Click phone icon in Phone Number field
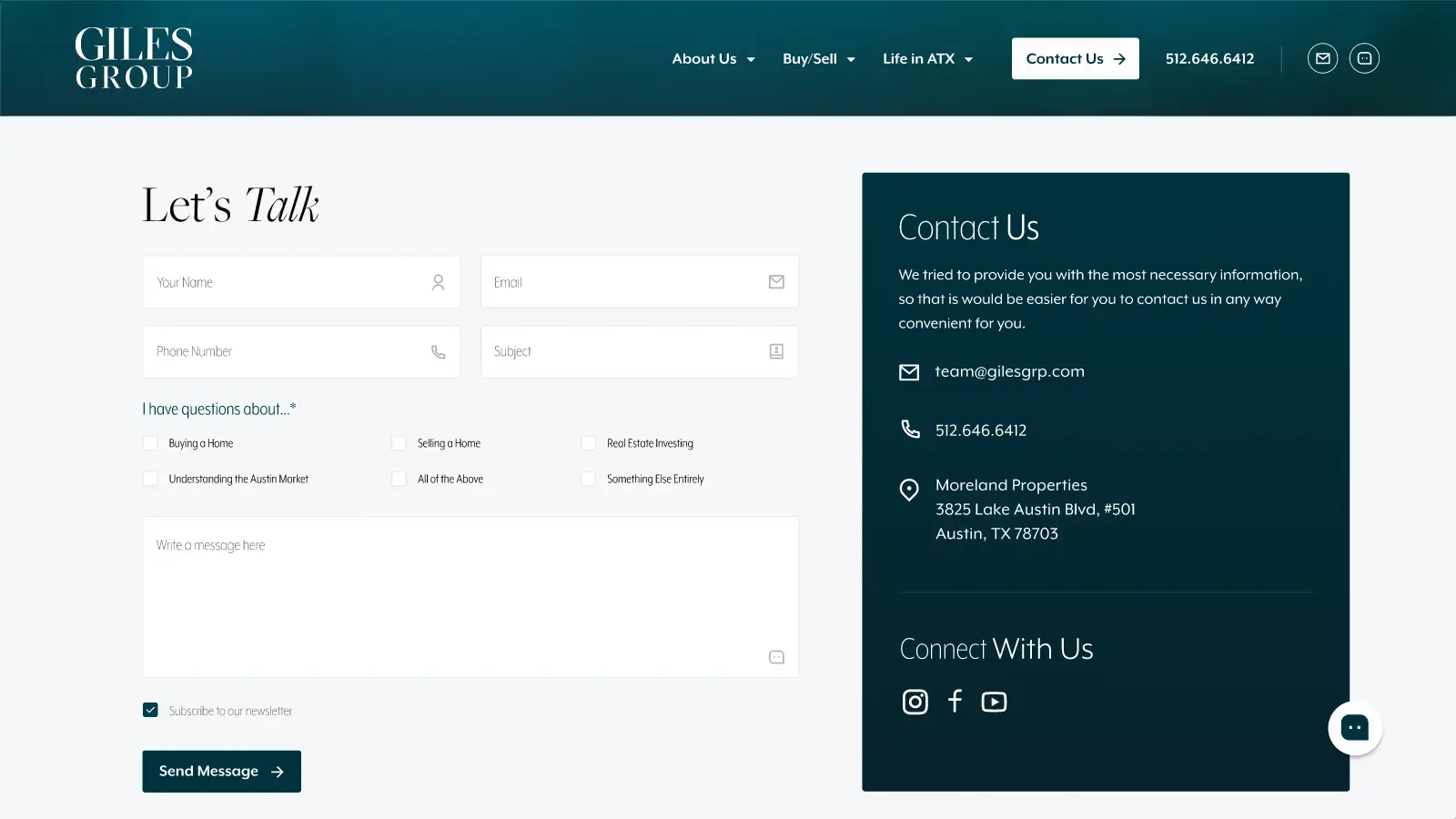This screenshot has width=1456, height=819. click(438, 351)
